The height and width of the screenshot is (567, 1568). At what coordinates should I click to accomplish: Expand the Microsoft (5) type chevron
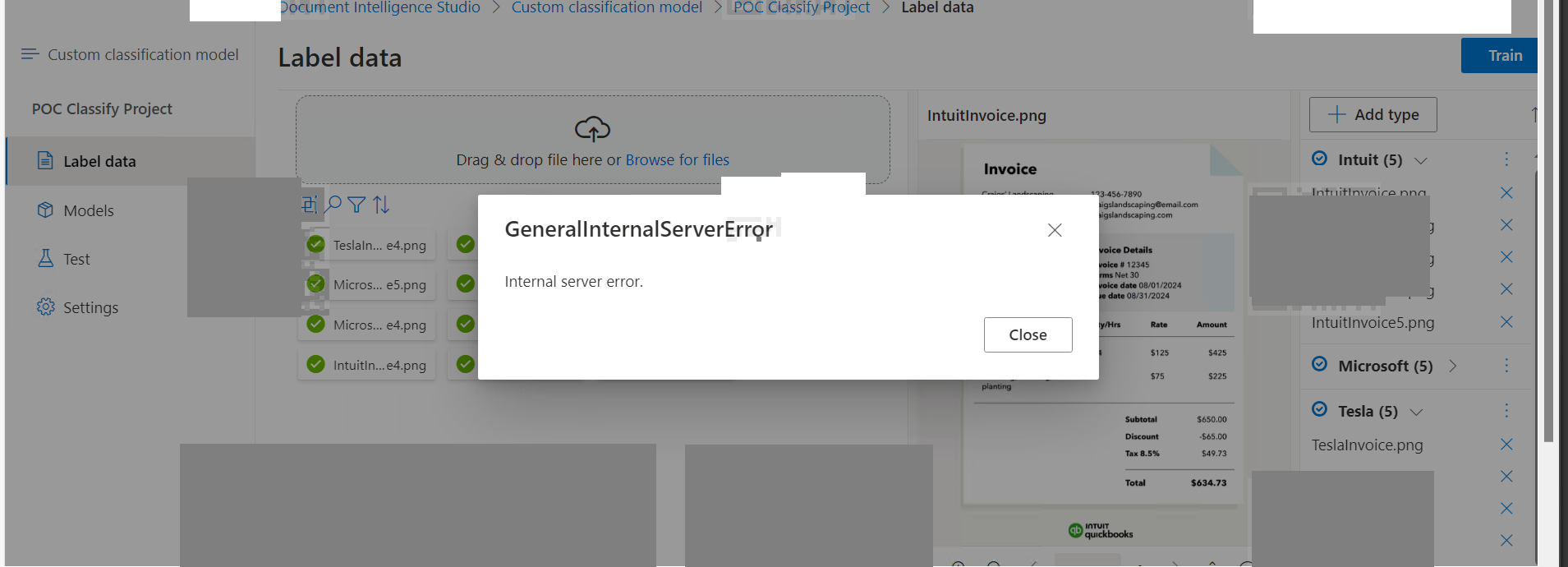(1452, 366)
